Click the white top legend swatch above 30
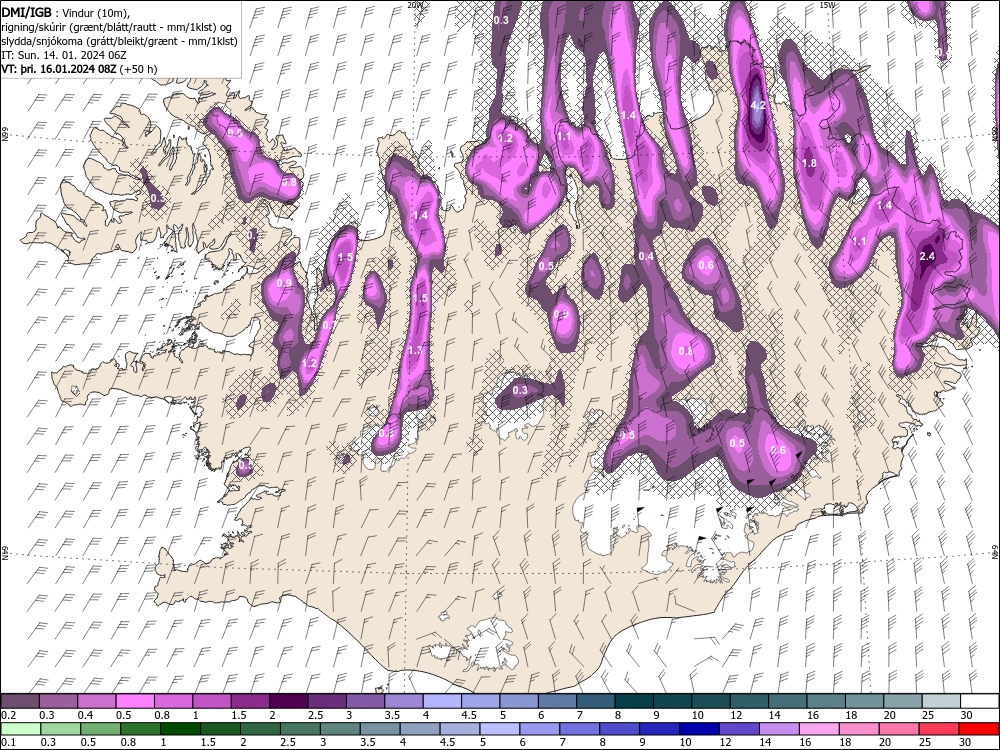Screen dimensions: 1000x750 980,701
